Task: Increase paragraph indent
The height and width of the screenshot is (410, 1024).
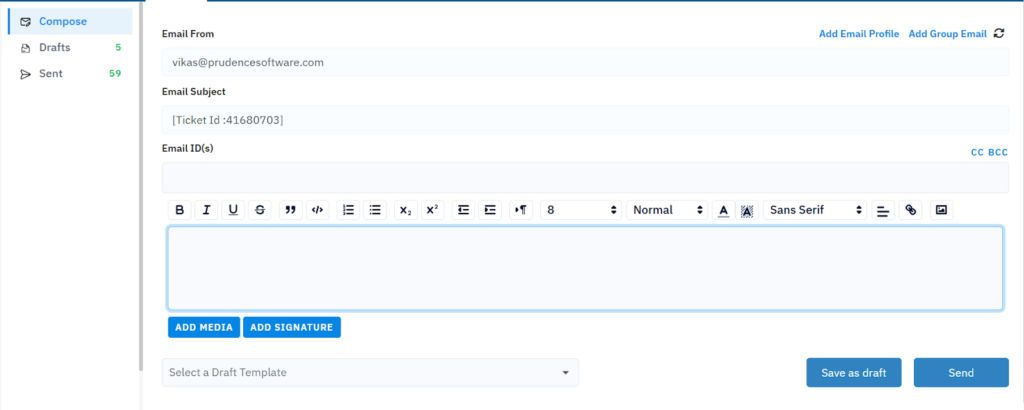Action: pos(490,210)
